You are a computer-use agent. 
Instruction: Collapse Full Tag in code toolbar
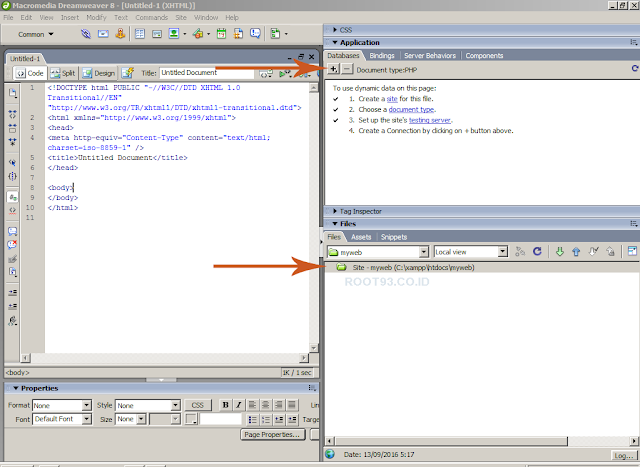[x=13, y=114]
